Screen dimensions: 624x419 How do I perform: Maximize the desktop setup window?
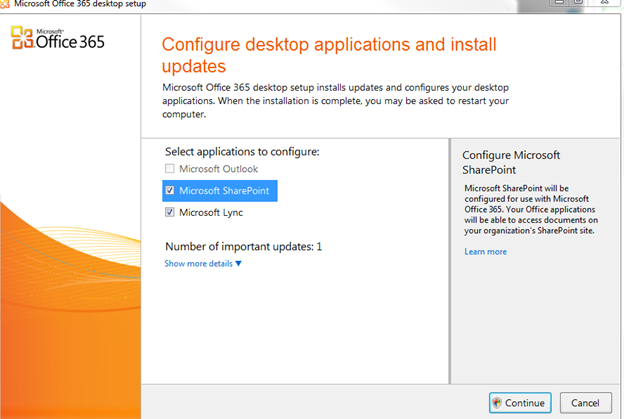tap(578, 2)
